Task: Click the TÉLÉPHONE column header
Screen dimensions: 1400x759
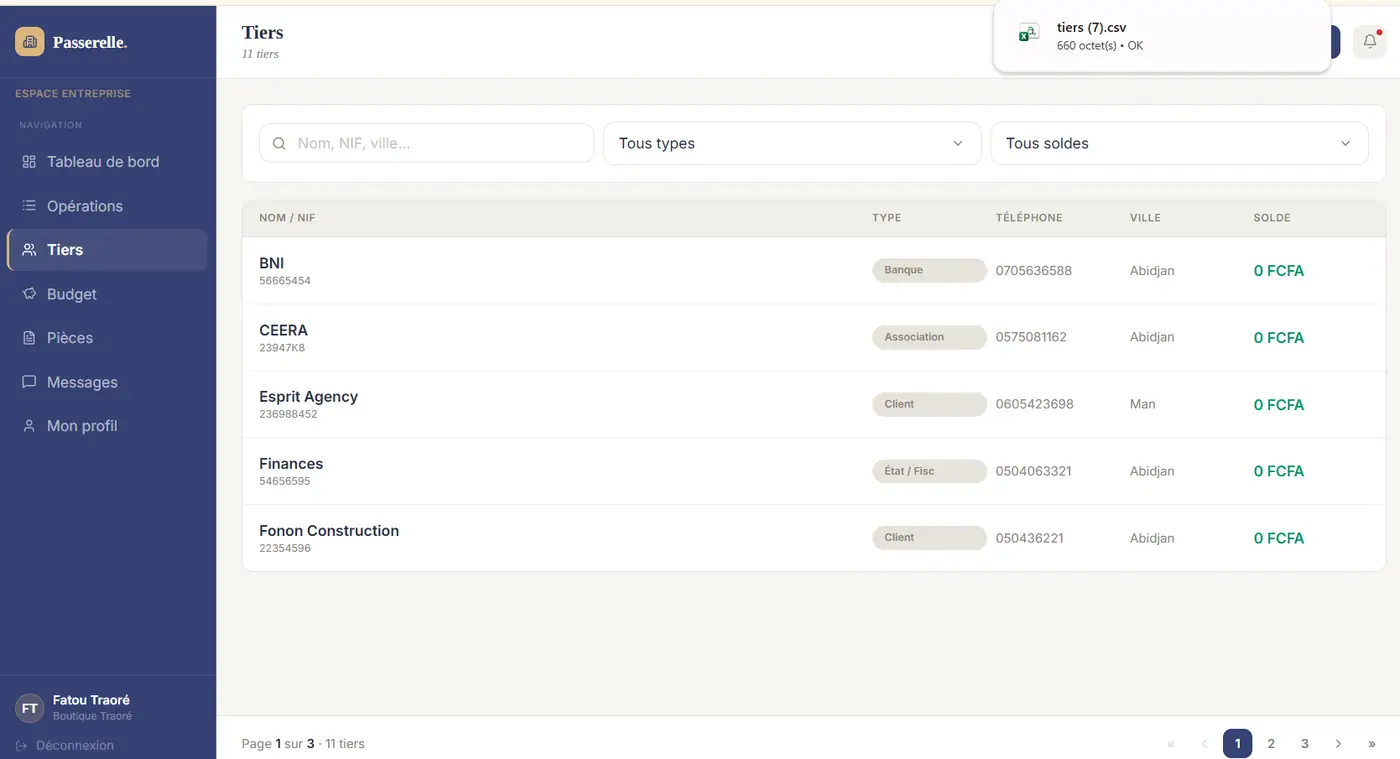Action: pos(1029,218)
